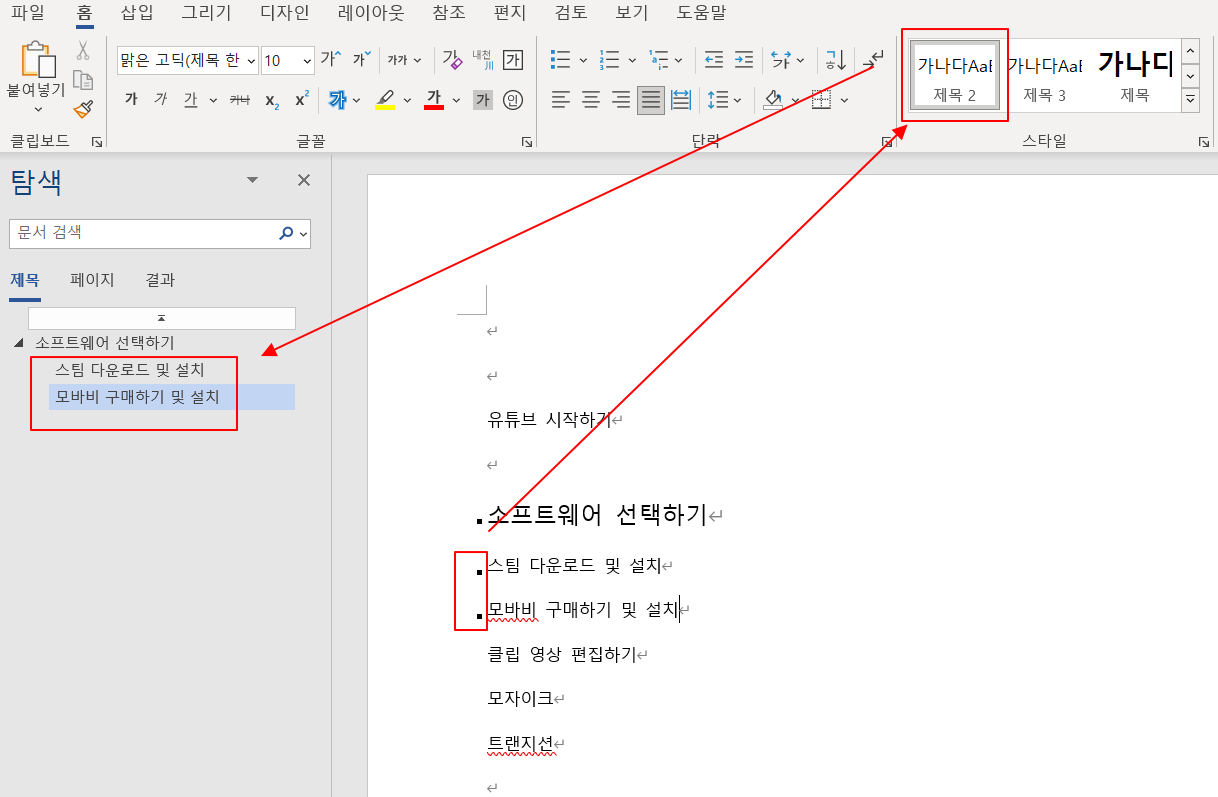Toggle bold formatting
The height and width of the screenshot is (797, 1218).
(x=131, y=100)
